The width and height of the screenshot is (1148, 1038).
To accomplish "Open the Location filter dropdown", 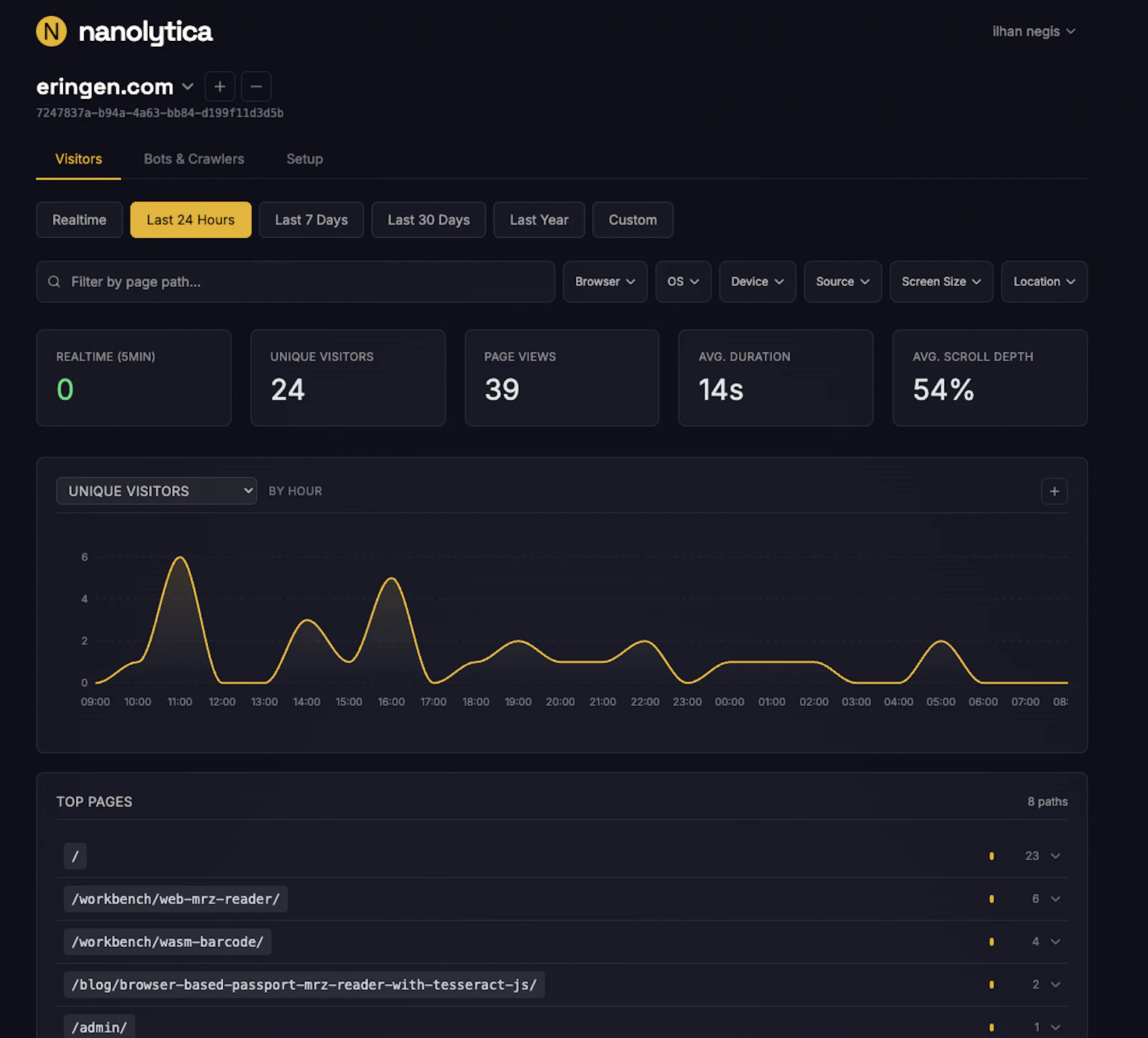I will (1044, 281).
